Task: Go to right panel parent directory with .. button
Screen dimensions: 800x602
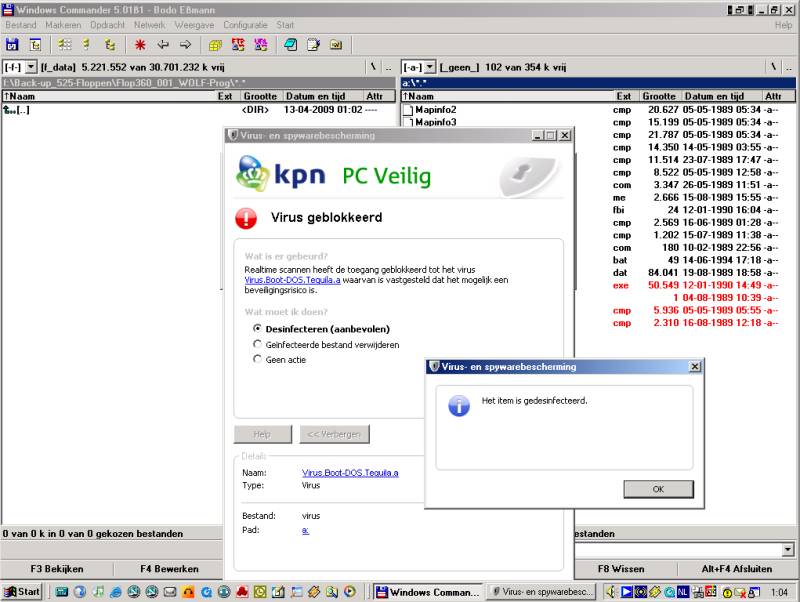Action: coord(788,67)
